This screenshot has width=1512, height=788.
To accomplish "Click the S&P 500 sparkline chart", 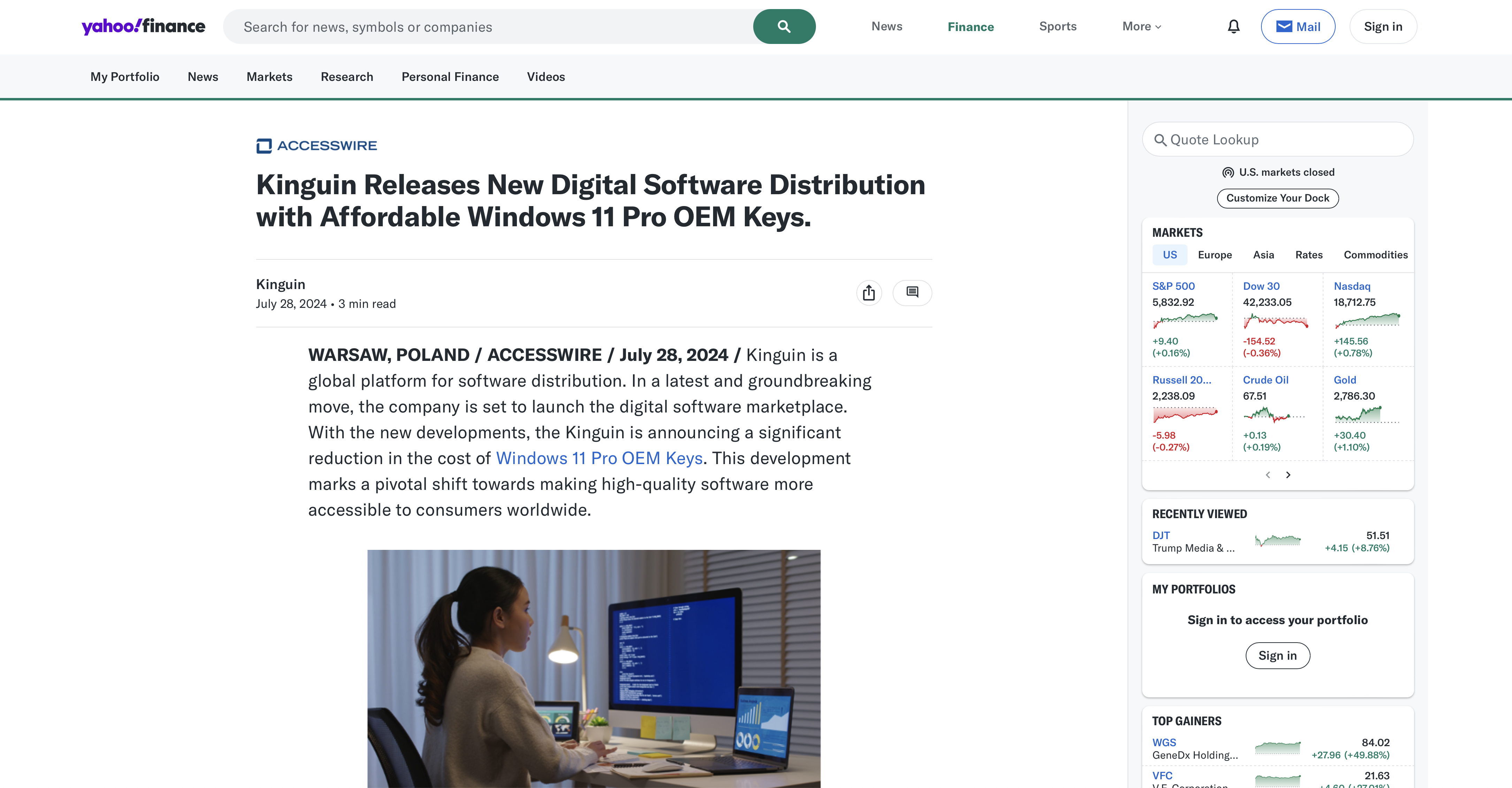I will pos(1185,320).
